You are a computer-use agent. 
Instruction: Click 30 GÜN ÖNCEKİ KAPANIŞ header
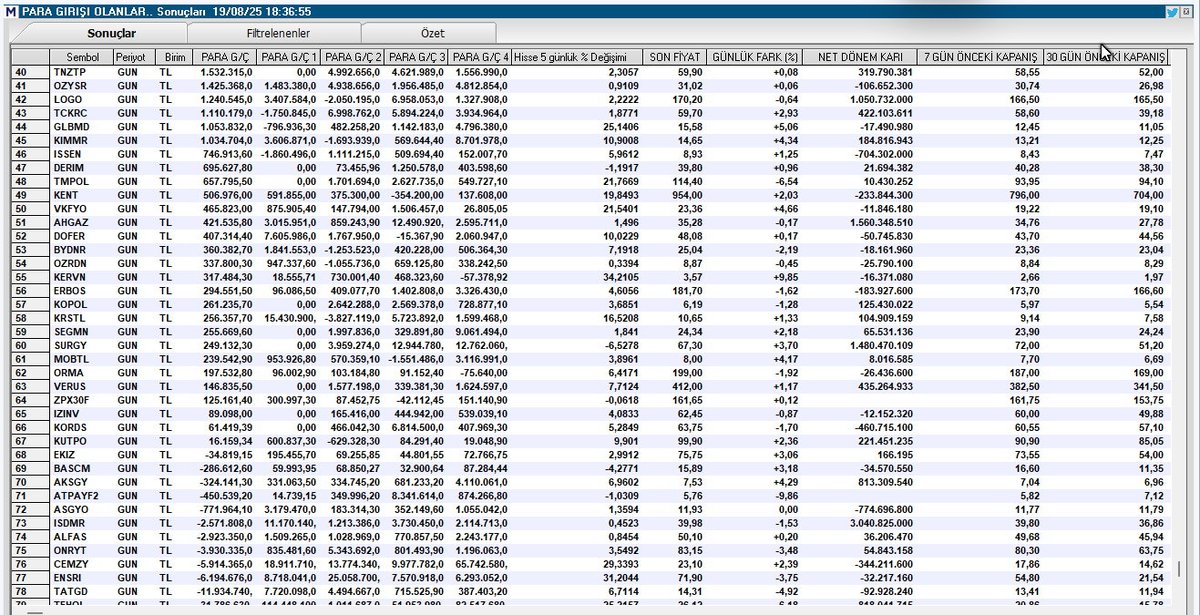[1106, 57]
